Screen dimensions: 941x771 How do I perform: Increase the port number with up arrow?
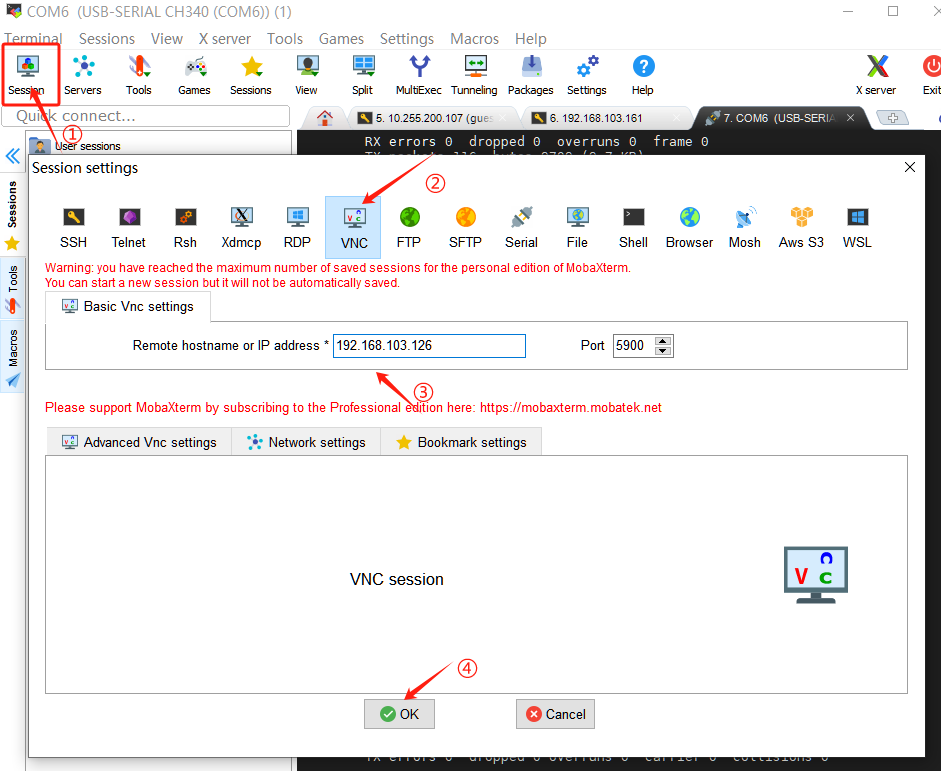(x=662, y=340)
